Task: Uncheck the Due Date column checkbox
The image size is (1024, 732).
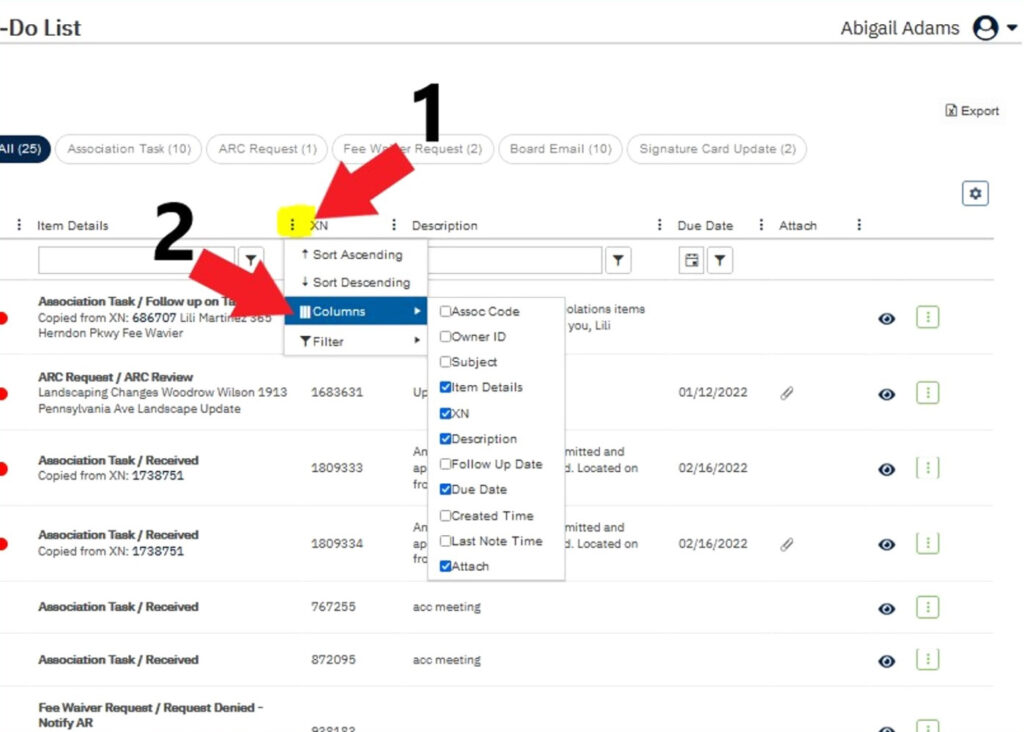Action: click(445, 489)
